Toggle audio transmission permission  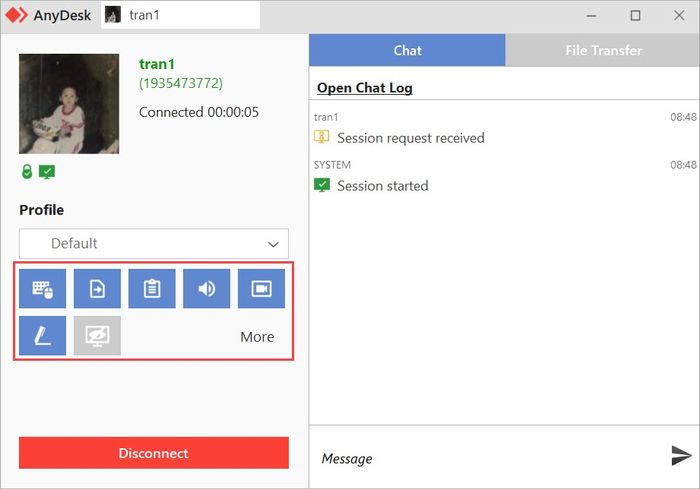point(207,288)
